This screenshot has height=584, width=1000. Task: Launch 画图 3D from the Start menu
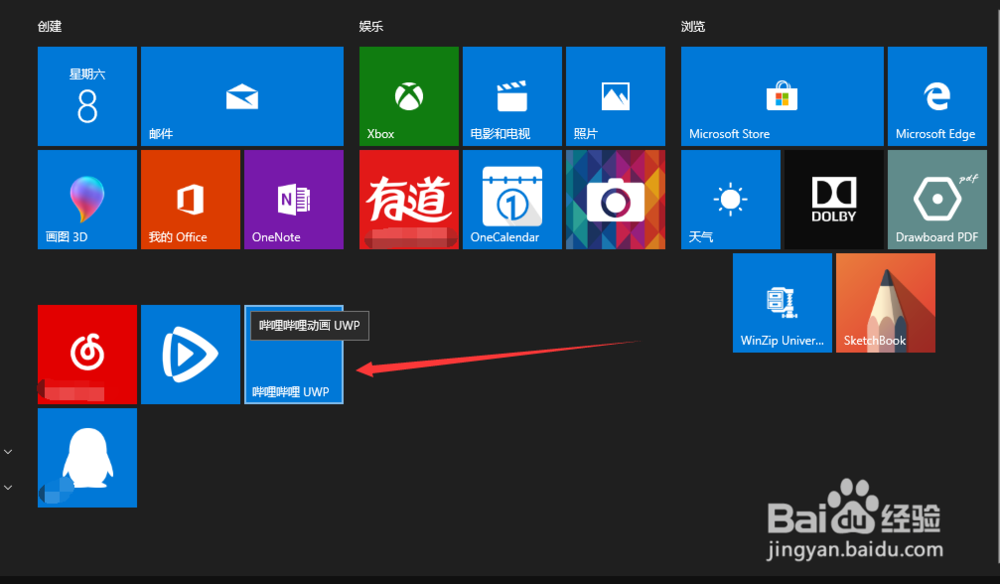pos(87,198)
